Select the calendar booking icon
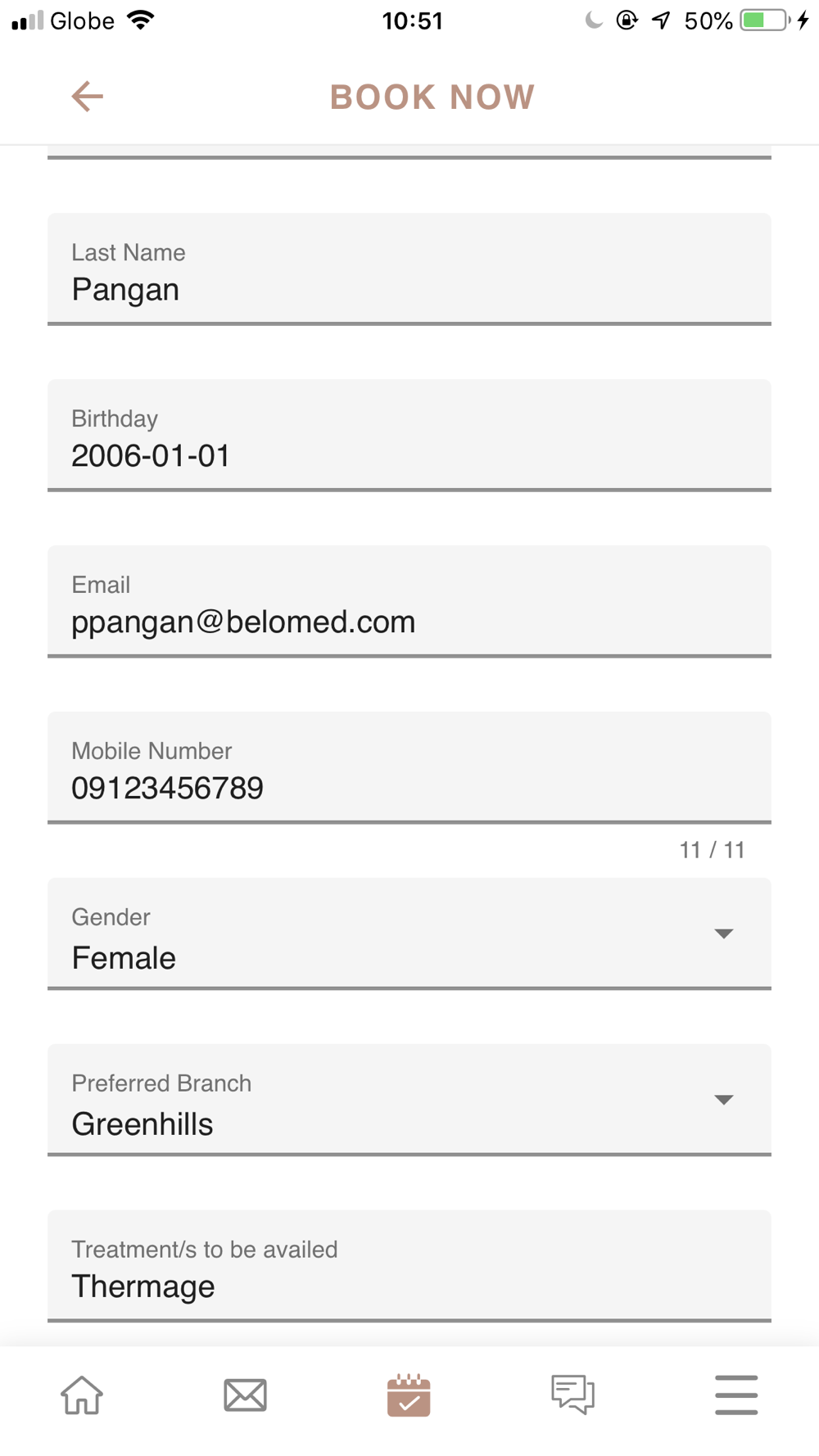Screen dimensions: 819x1456 pos(409,1395)
